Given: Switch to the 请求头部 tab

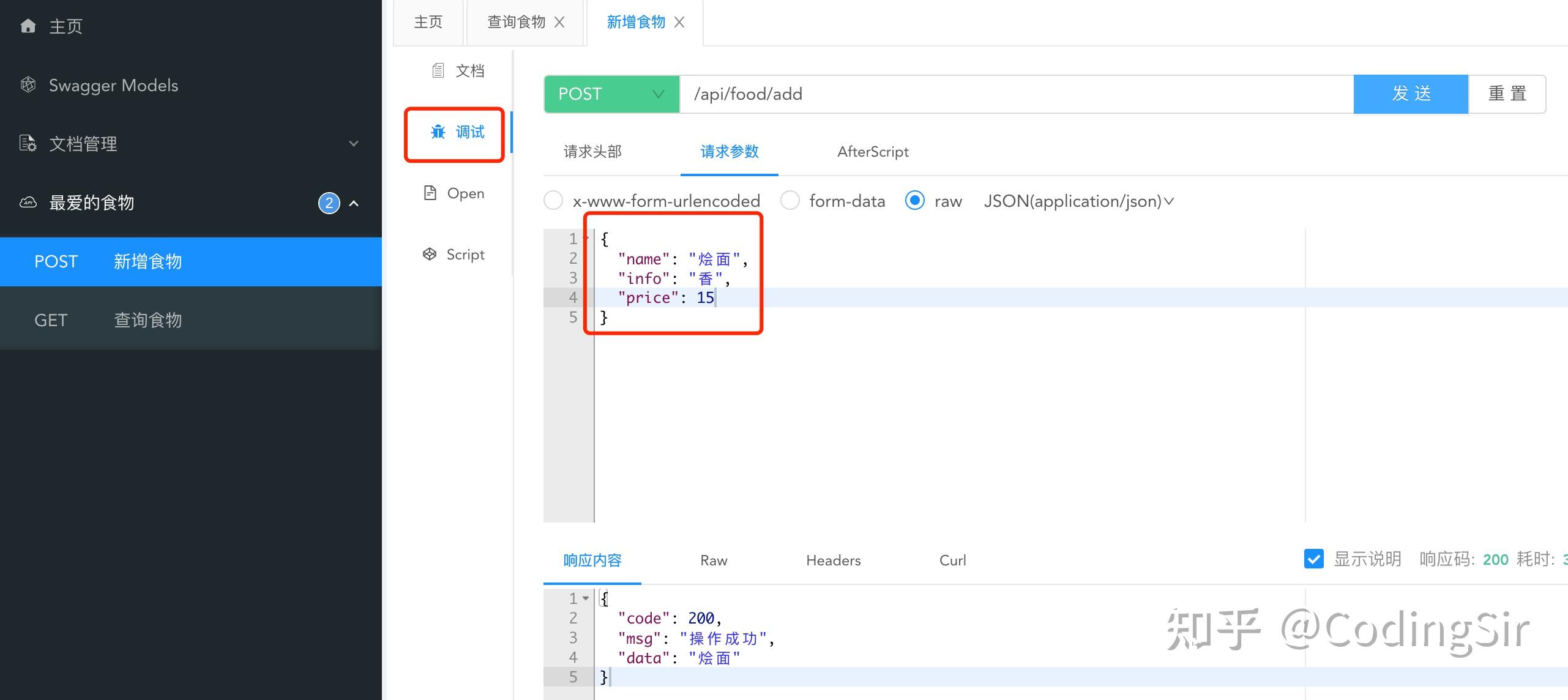Looking at the screenshot, I should tap(591, 151).
